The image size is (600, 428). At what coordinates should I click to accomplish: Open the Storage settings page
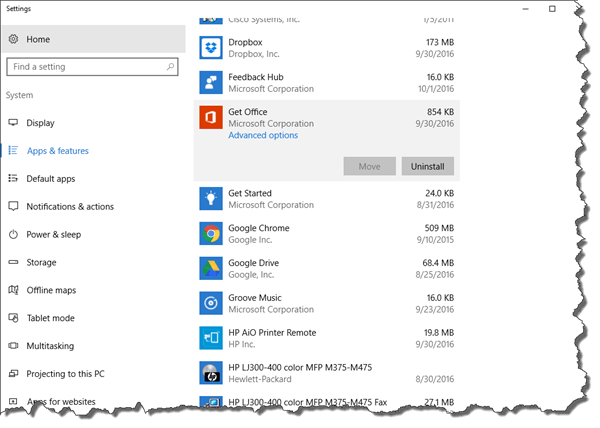pos(41,263)
